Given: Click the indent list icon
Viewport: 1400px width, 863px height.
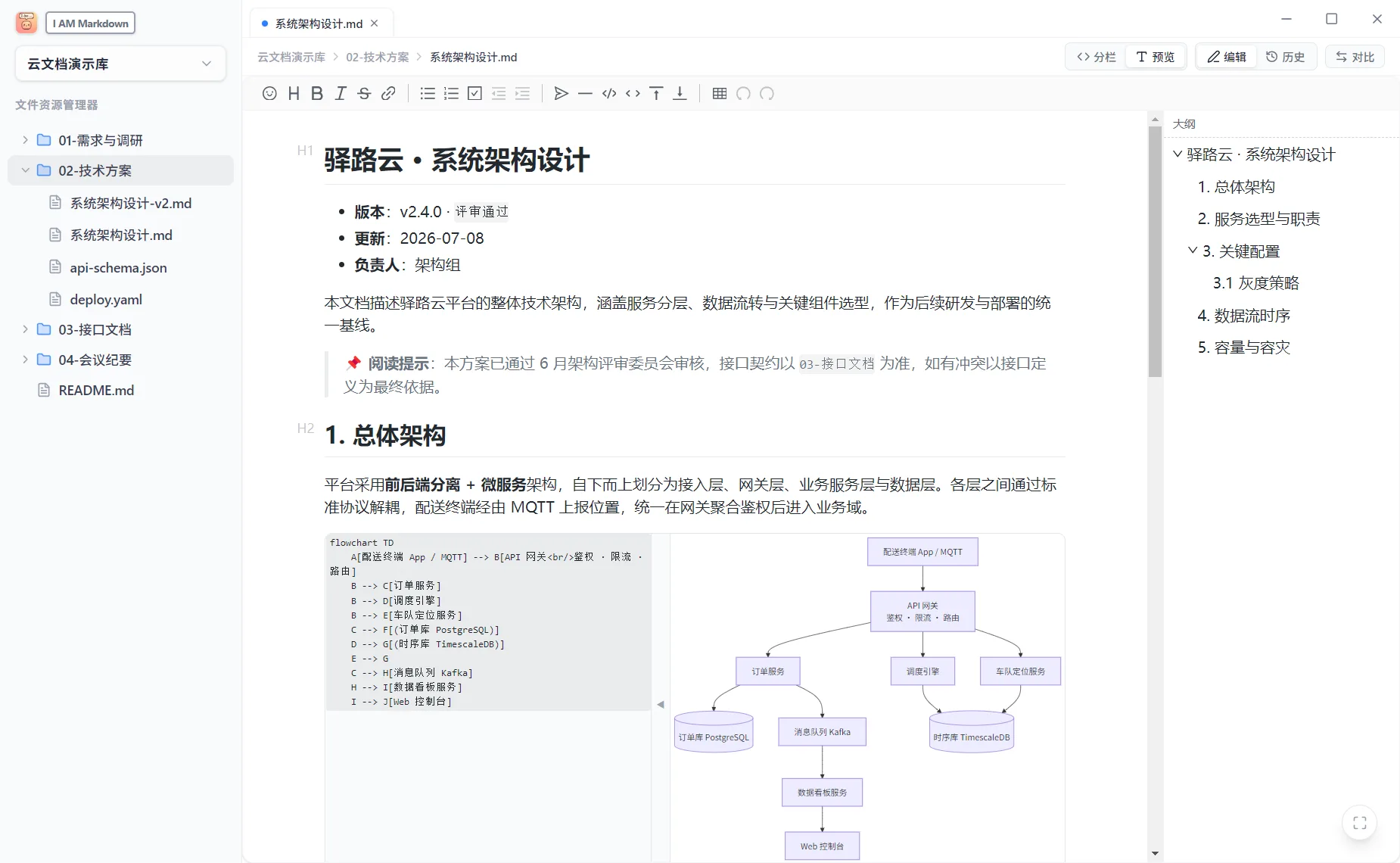Looking at the screenshot, I should point(522,93).
